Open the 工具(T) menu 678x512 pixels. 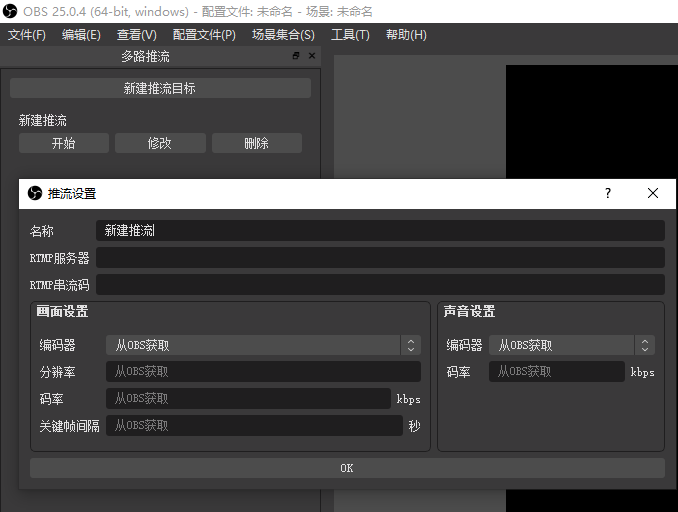point(350,35)
